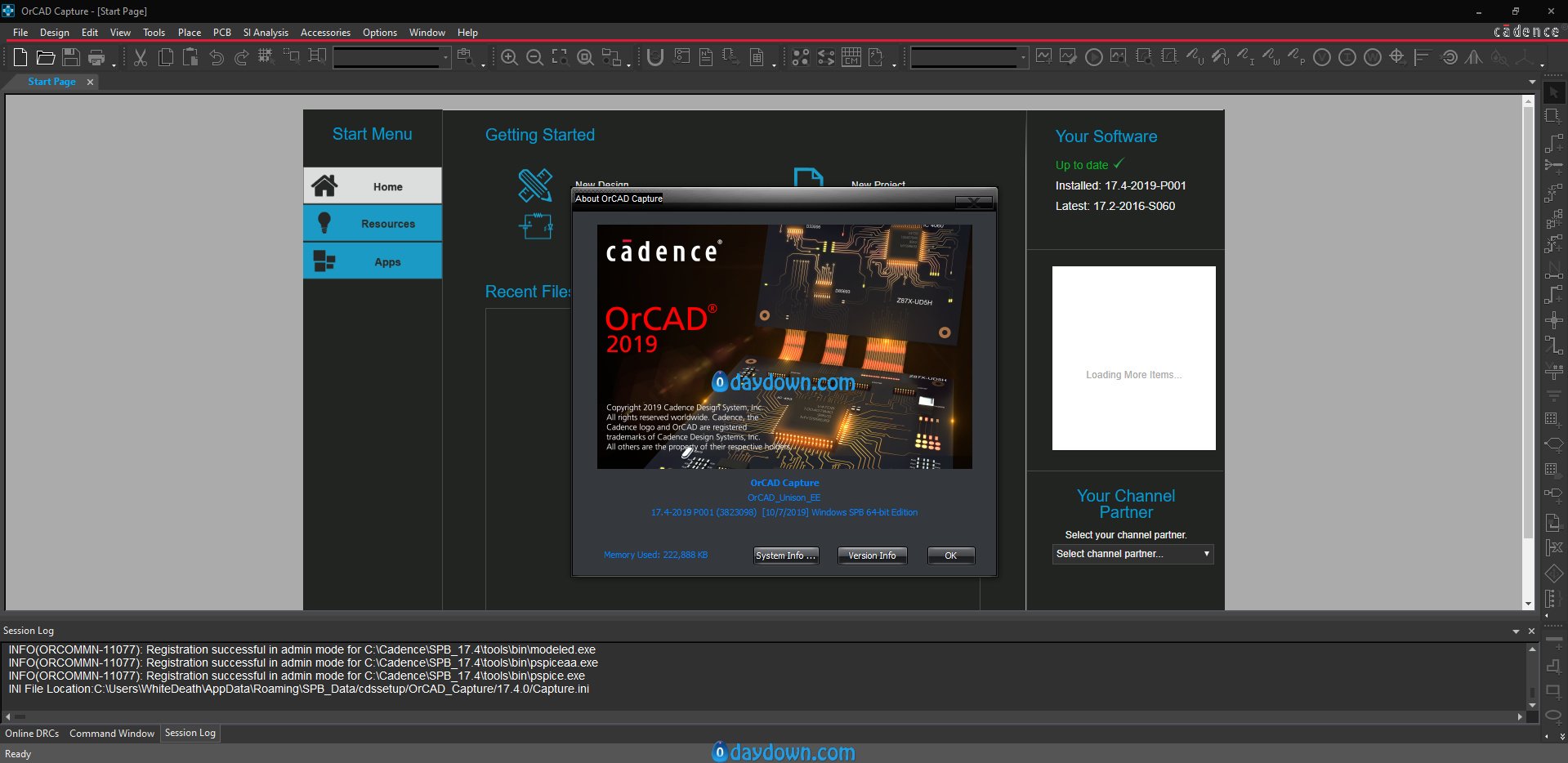1568x763 pixels.
Task: Click the Redo arrow icon
Action: pos(241,57)
